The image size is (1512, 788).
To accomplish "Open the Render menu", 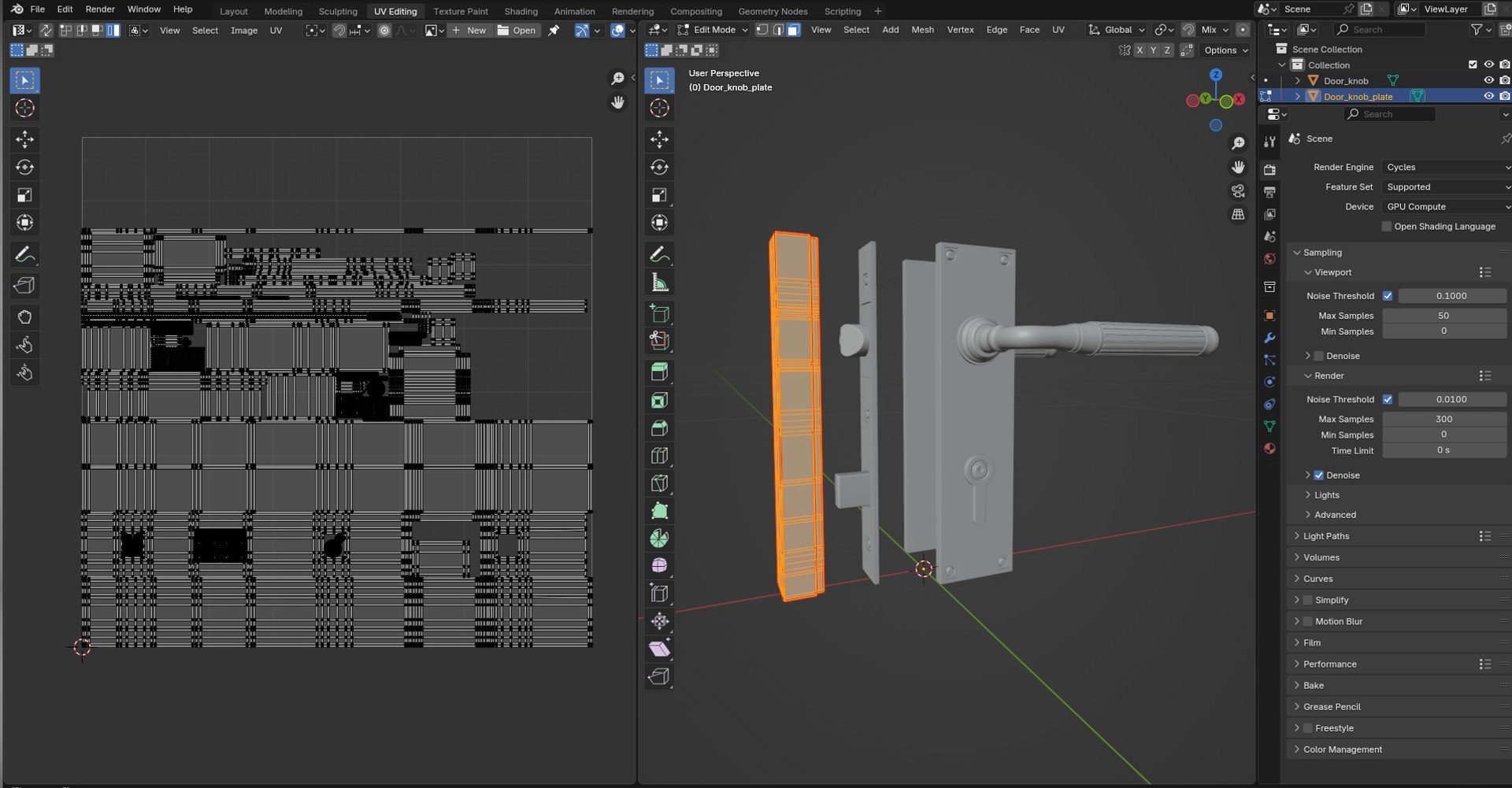I will pos(100,9).
